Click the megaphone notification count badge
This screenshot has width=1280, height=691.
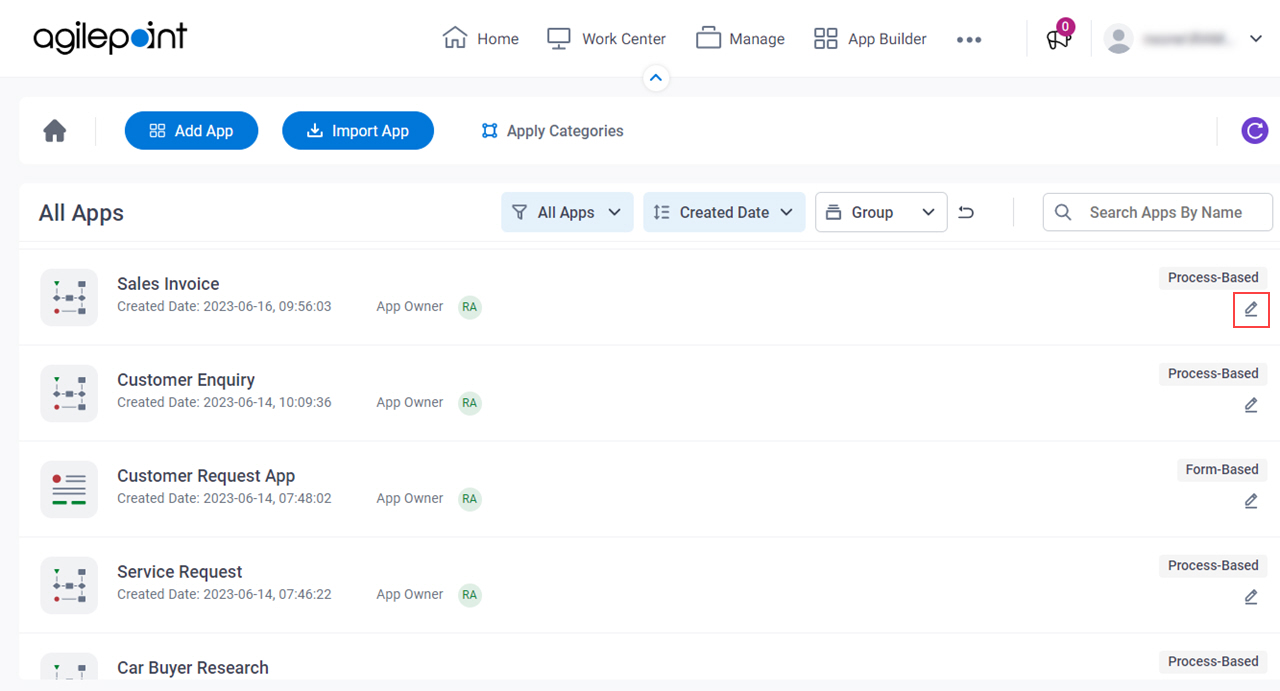pyautogui.click(x=1066, y=27)
